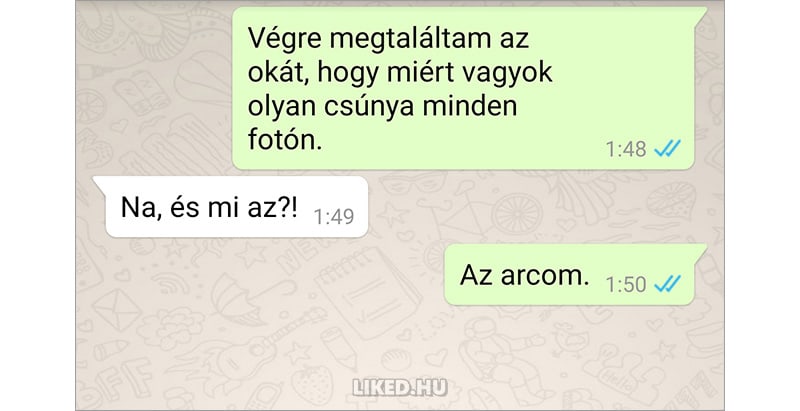The image size is (800, 411).
Task: Click the word 'arcom.' in last message
Action: coord(545,276)
